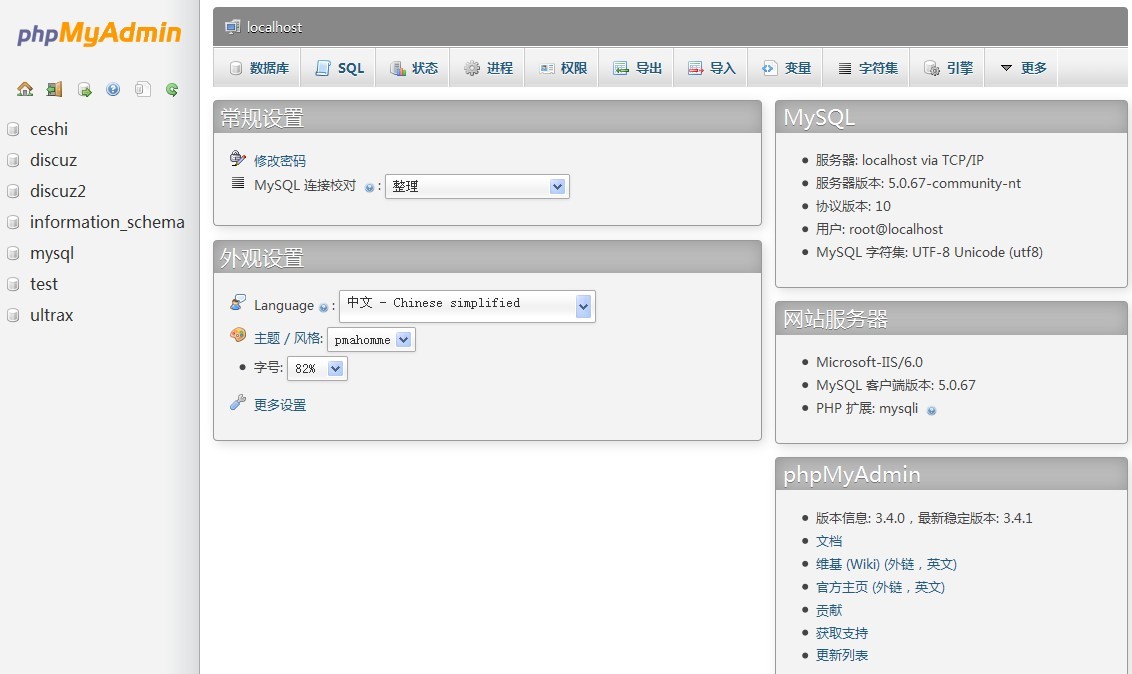Viewport: 1132px width, 674px height.
Task: Click the database icon beside ceshi
Action: point(13,129)
